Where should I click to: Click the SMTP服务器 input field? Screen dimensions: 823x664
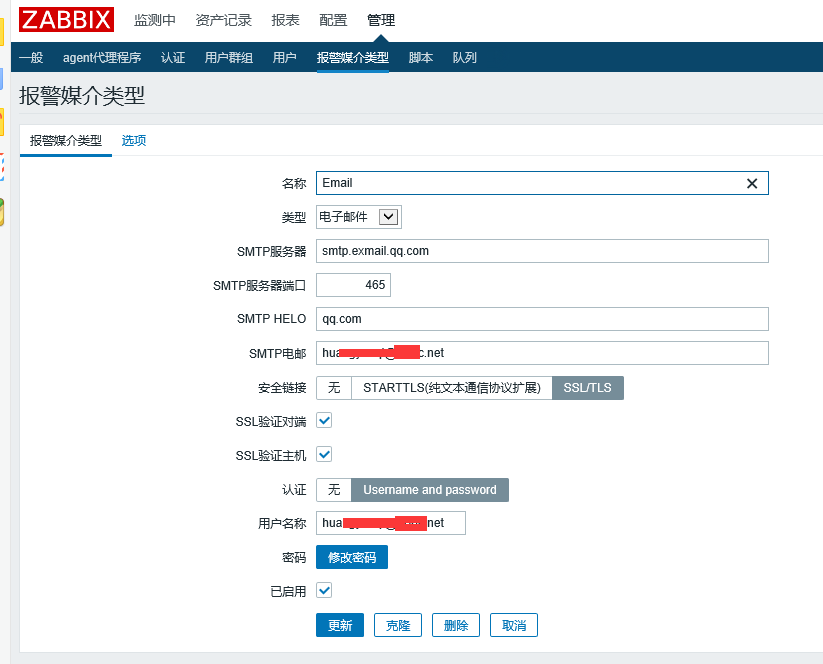(542, 251)
